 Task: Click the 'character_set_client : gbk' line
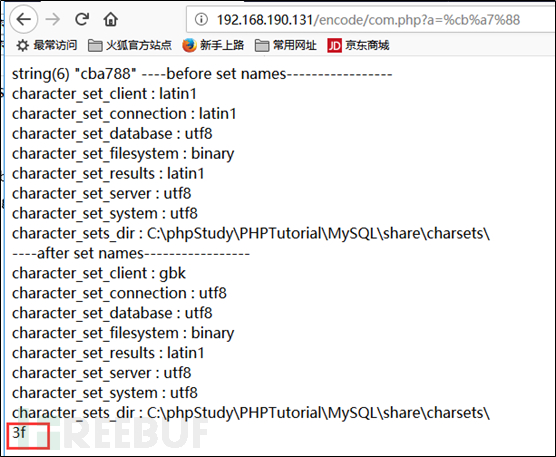pos(99,273)
